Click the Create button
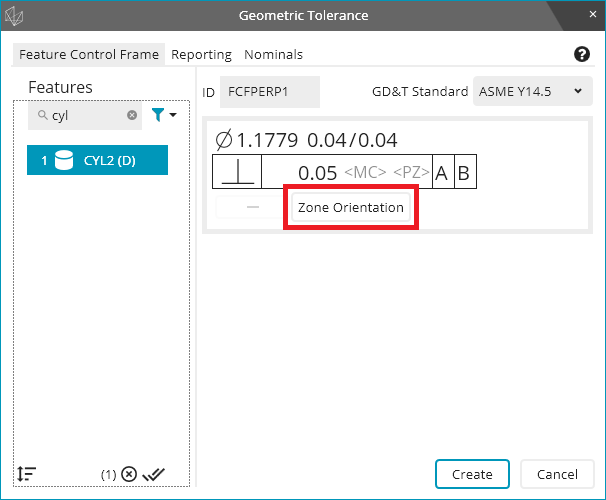606x500 pixels. point(472,474)
